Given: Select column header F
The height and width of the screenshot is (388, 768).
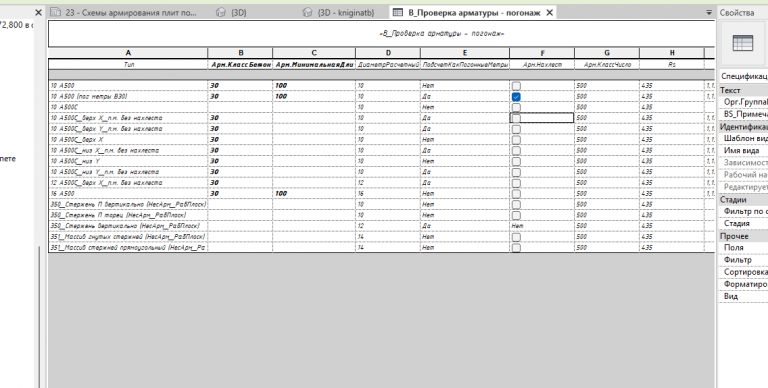Looking at the screenshot, I should (542, 53).
